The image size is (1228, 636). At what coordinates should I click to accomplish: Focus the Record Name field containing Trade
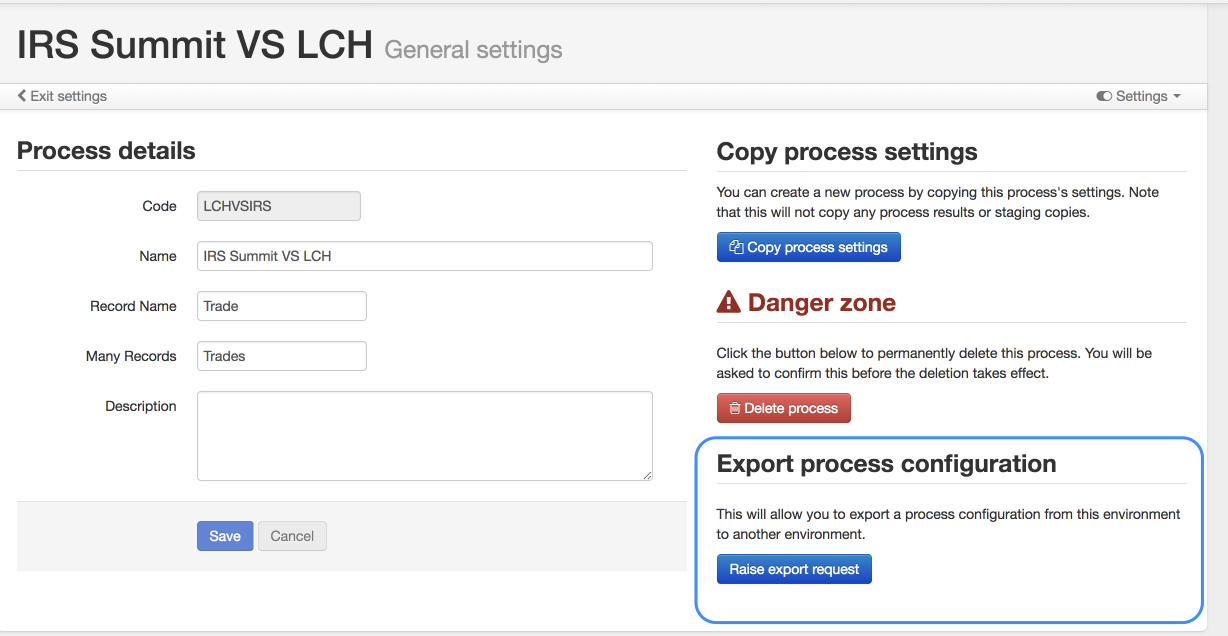(282, 306)
